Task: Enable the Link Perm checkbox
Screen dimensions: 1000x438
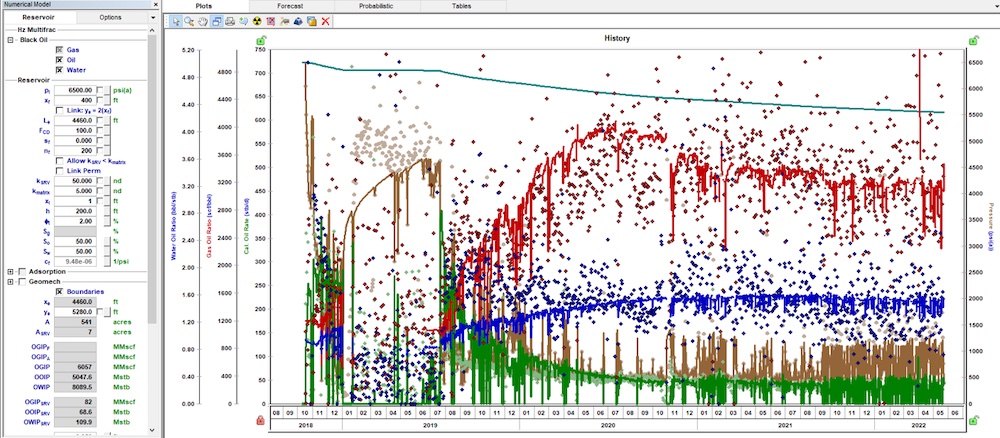Action: point(59,171)
